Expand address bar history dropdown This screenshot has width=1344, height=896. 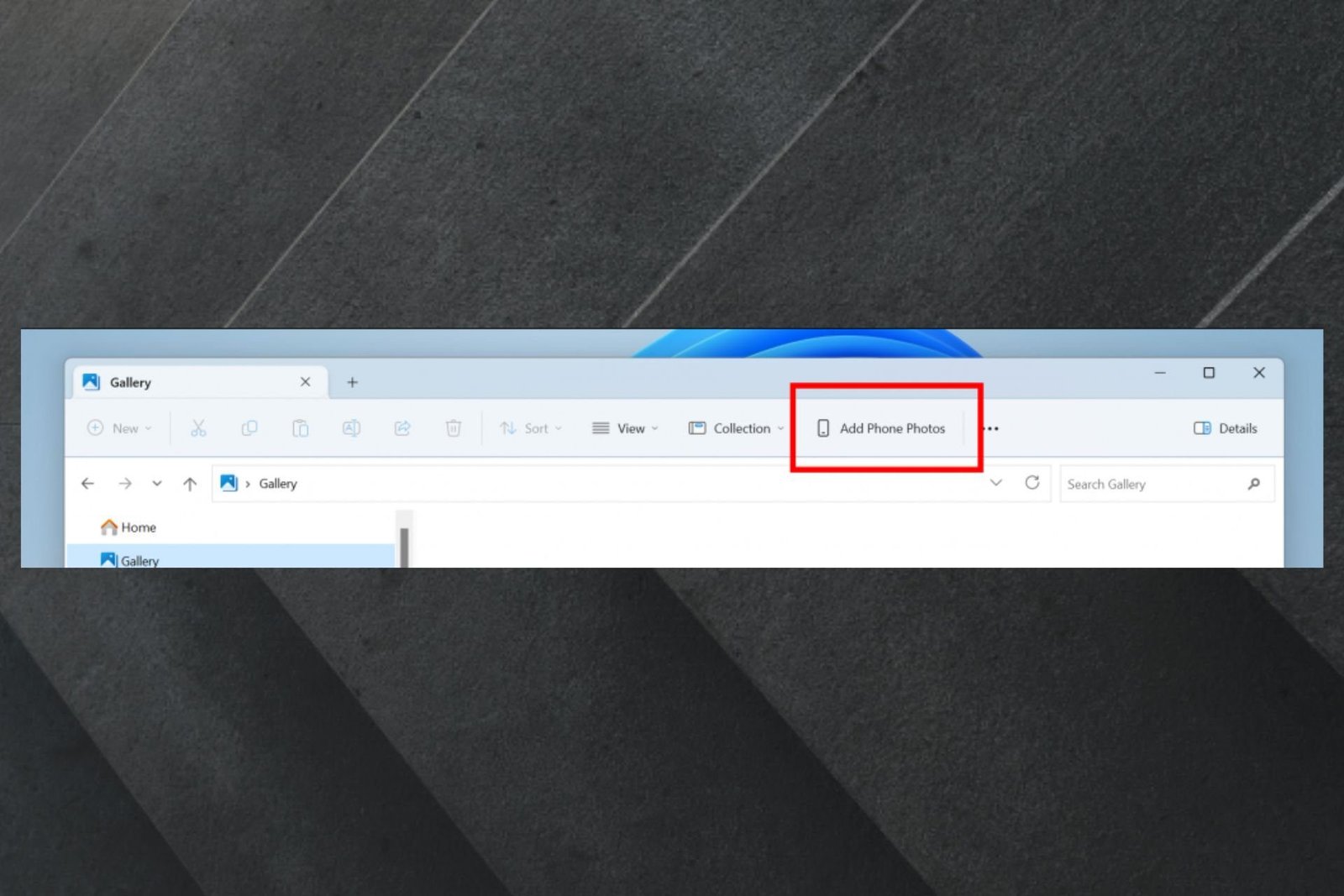(996, 483)
